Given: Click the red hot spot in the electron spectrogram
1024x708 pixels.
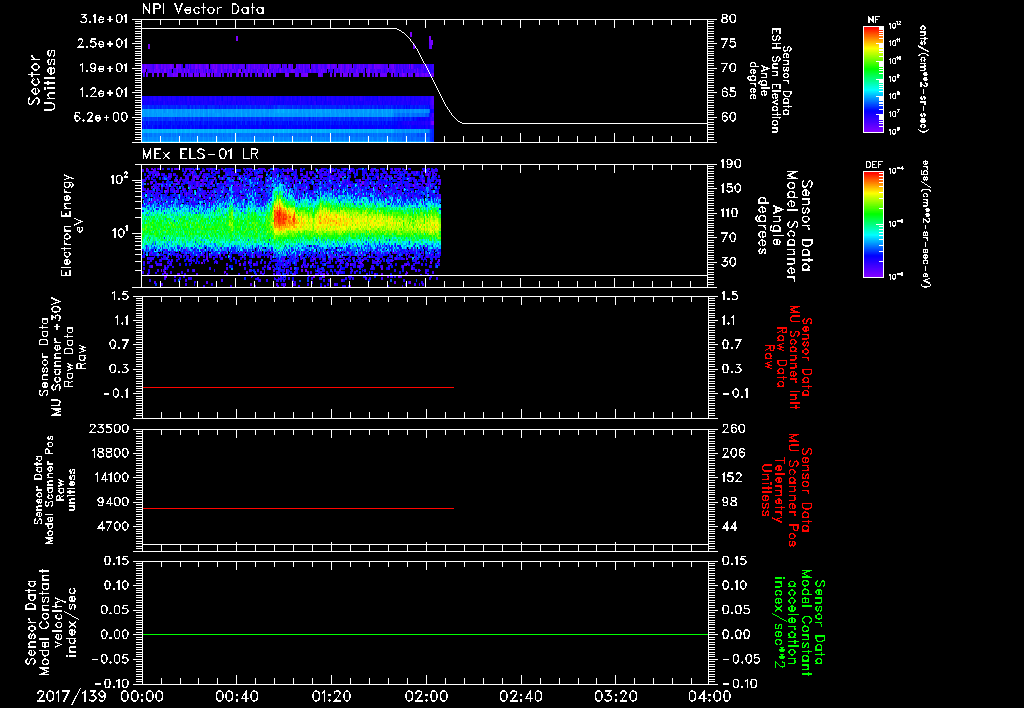Looking at the screenshot, I should (x=281, y=217).
